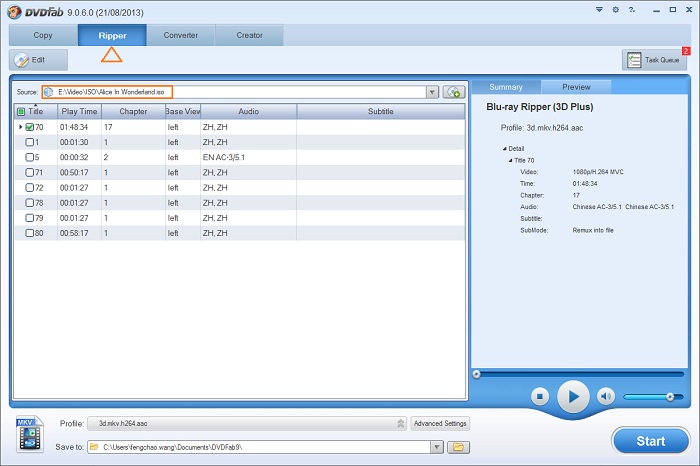The image size is (700, 466).
Task: Click the MKV profile format icon
Action: (29, 434)
